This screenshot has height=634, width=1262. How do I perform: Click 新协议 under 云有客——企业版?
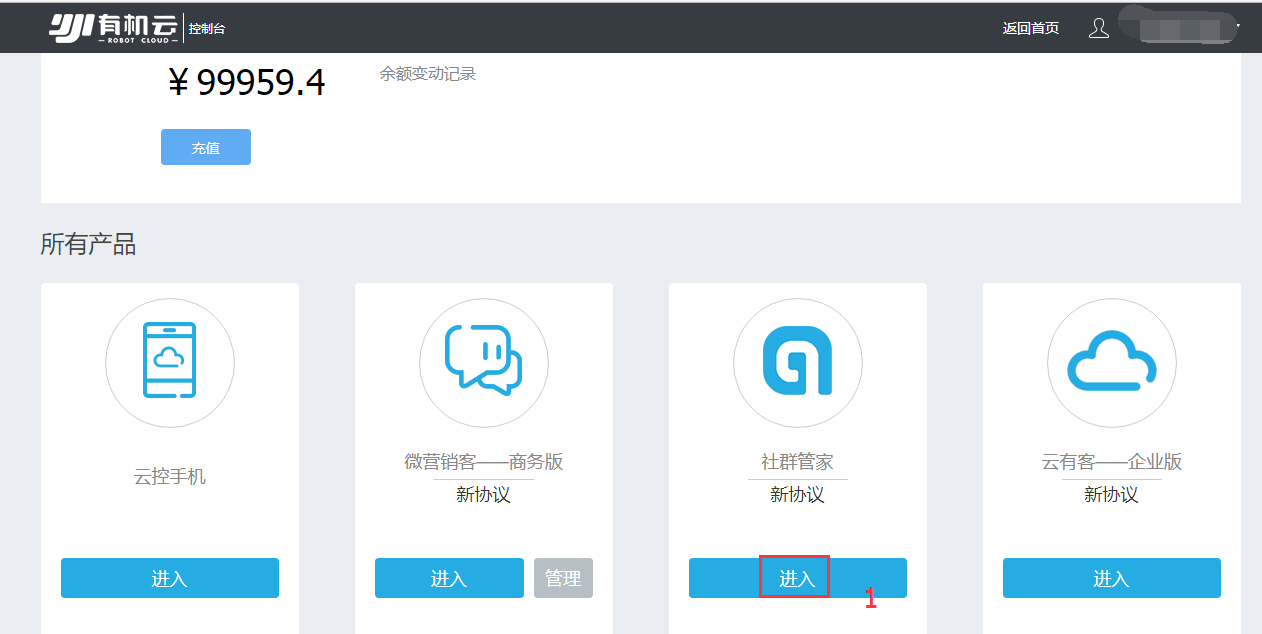coord(1112,494)
